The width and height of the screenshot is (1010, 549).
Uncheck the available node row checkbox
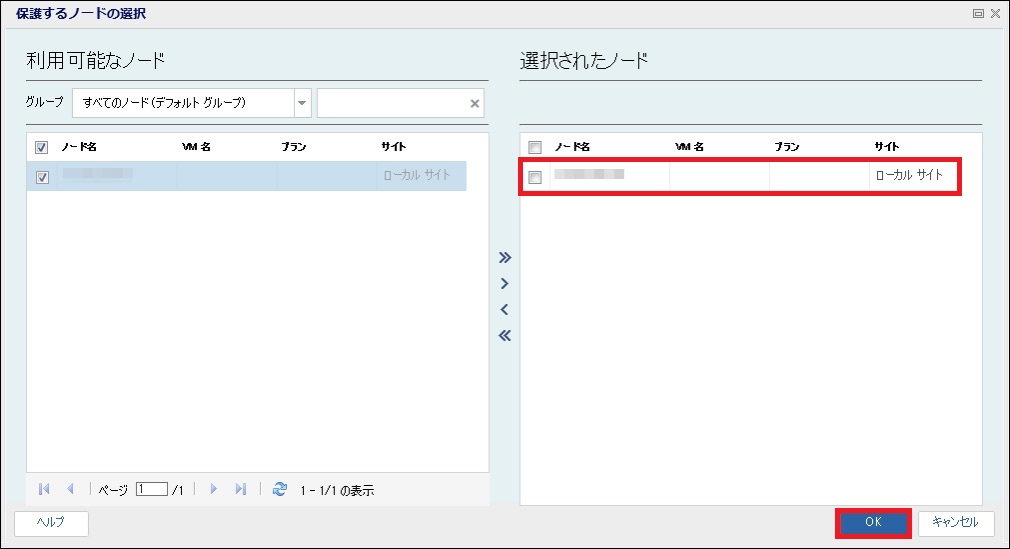[42, 178]
